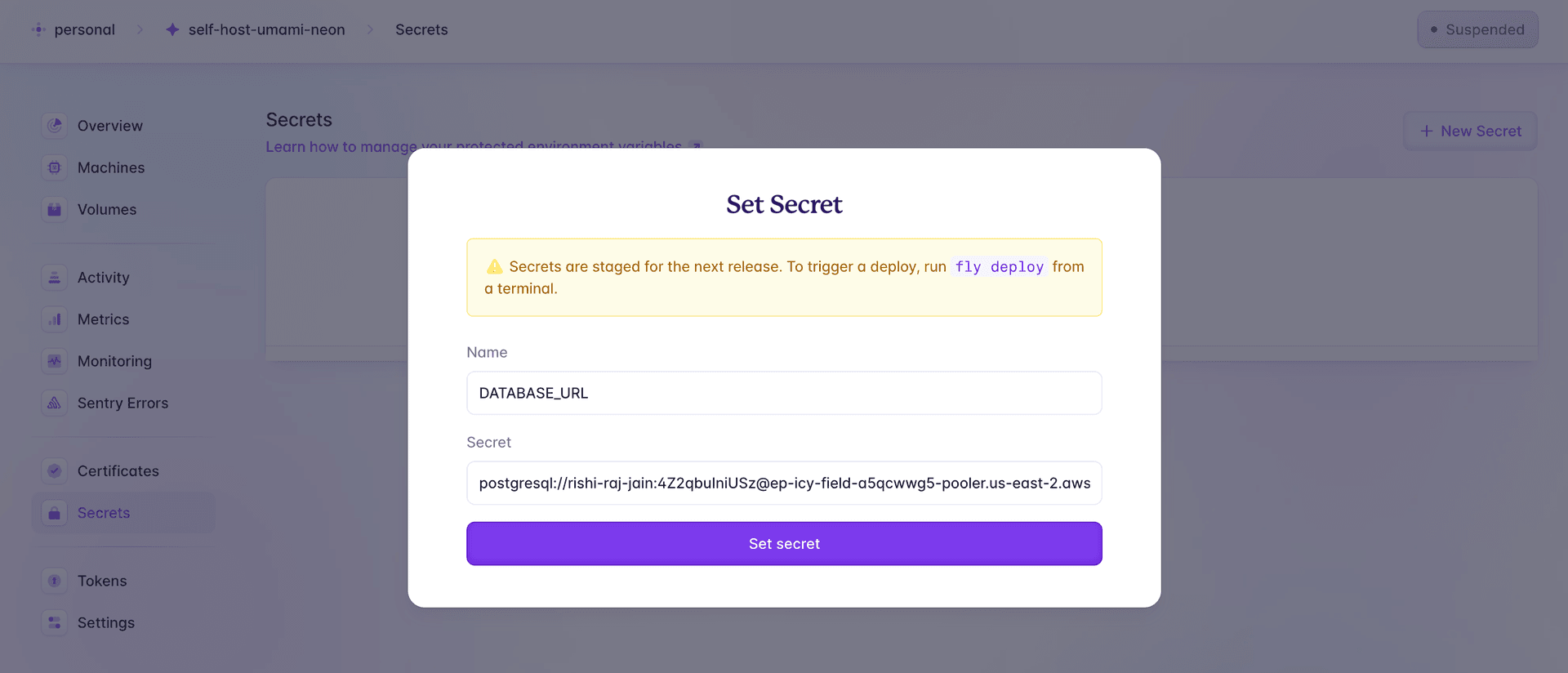The width and height of the screenshot is (1568, 673).
Task: Click the New Secret button
Action: pyautogui.click(x=1470, y=131)
